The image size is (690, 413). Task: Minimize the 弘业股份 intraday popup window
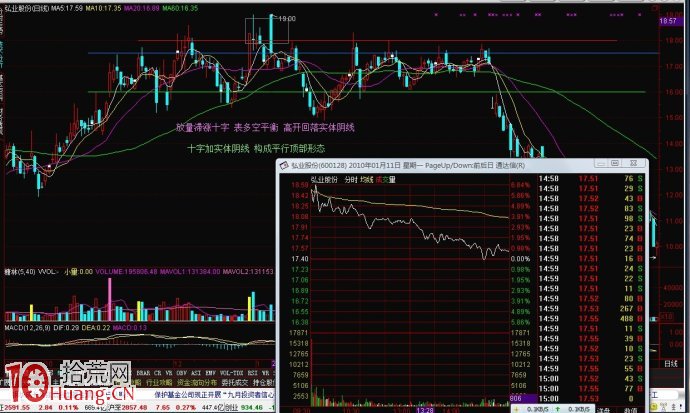point(600,164)
